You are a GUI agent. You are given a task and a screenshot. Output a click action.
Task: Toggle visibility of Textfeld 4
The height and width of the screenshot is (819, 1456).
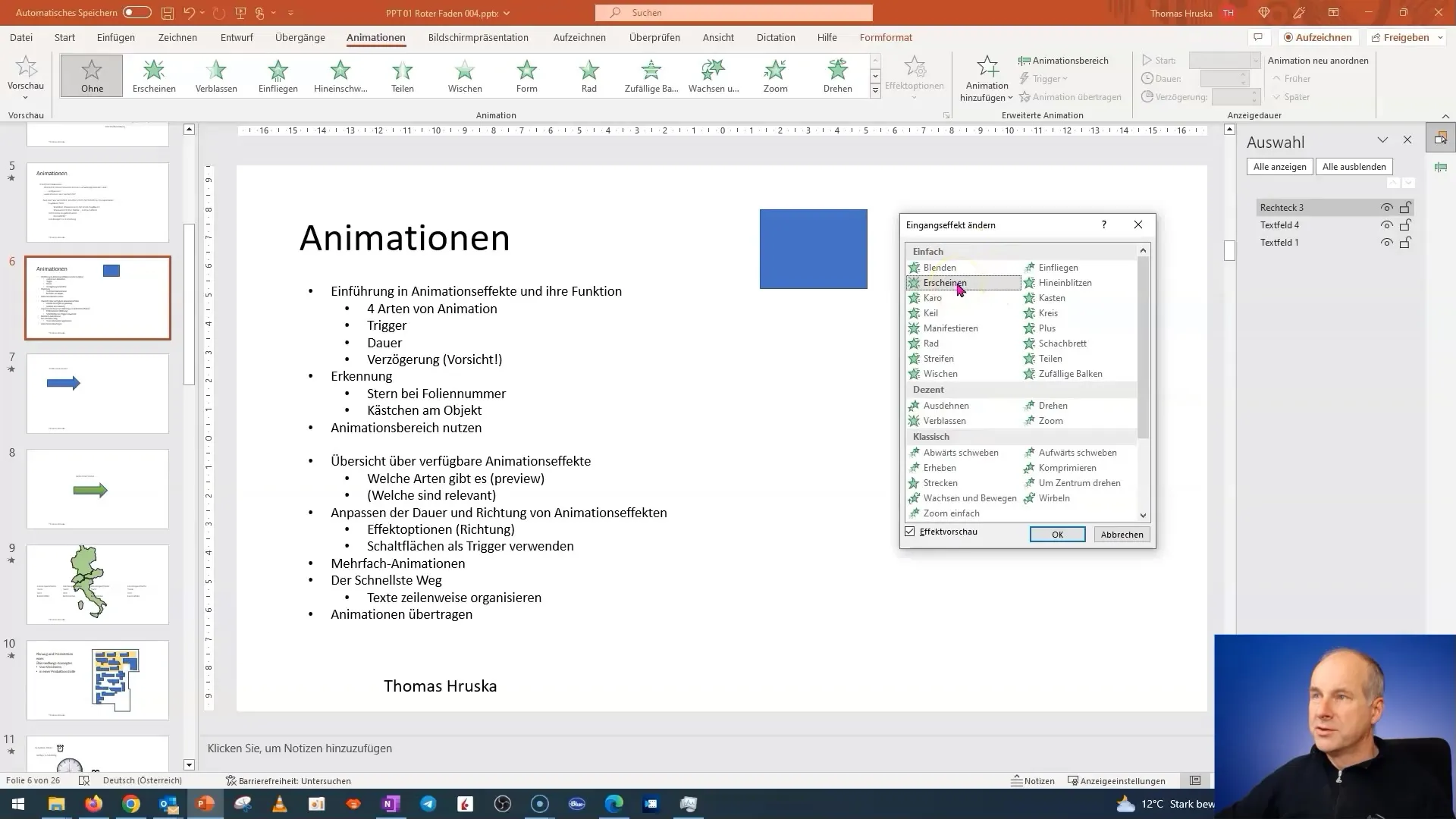[1386, 225]
